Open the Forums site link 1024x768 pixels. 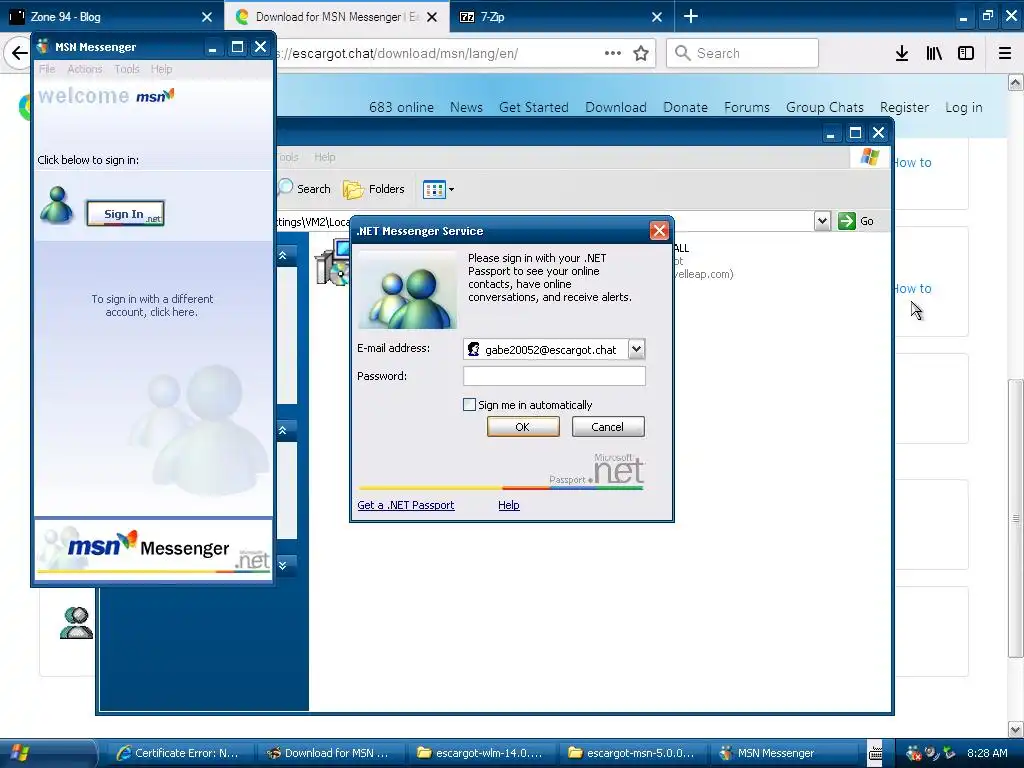click(x=746, y=107)
